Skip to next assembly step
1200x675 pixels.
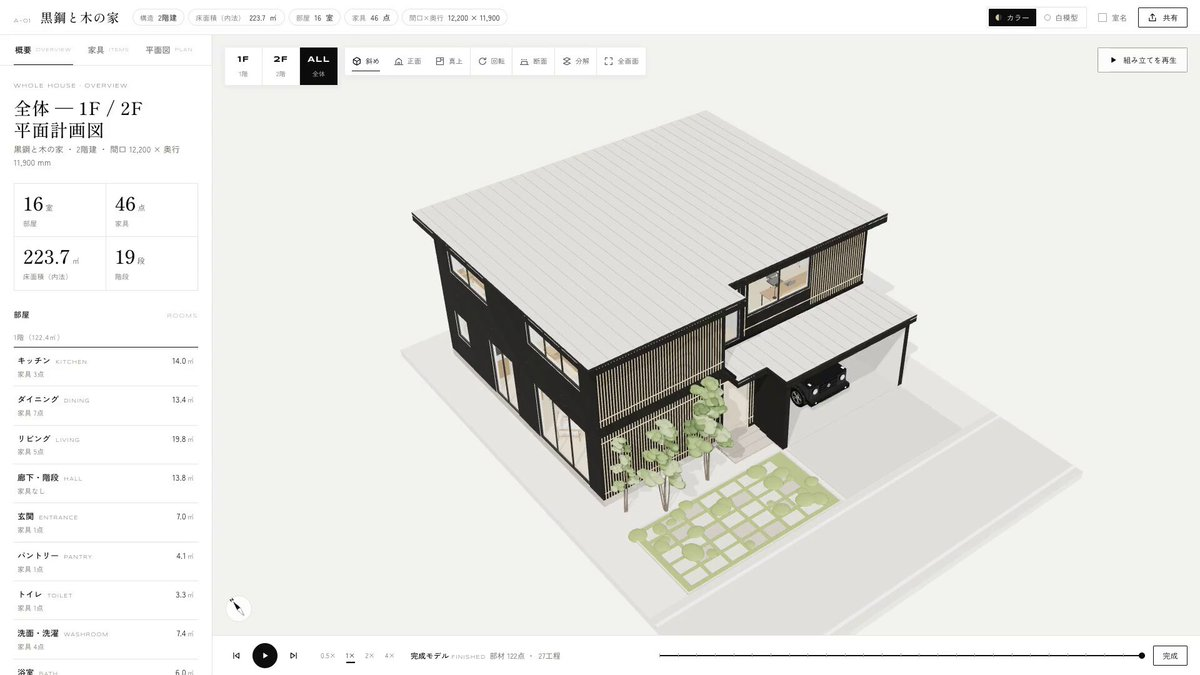point(293,656)
